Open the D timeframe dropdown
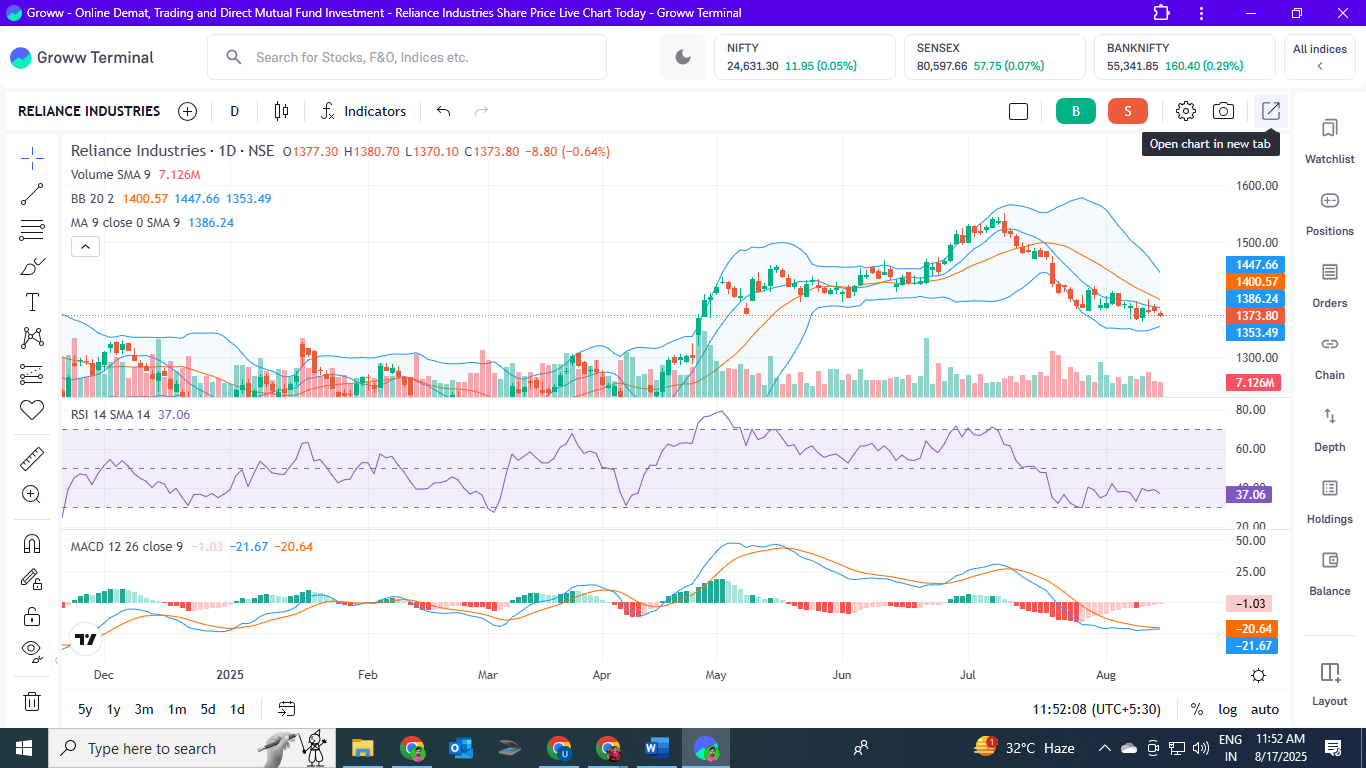 (234, 111)
